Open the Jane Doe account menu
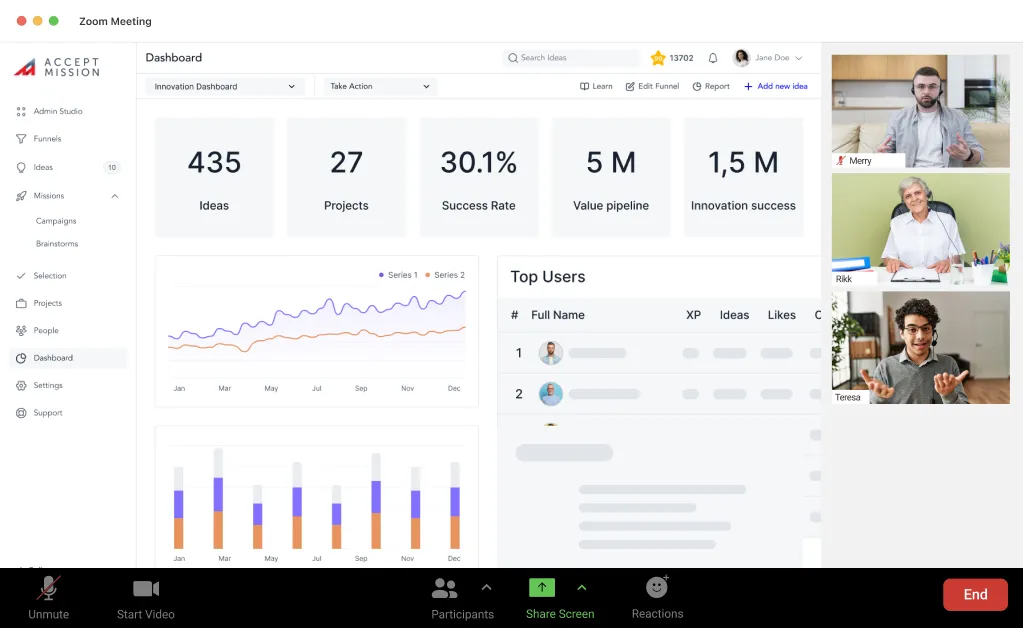This screenshot has height=628, width=1023. click(768, 58)
